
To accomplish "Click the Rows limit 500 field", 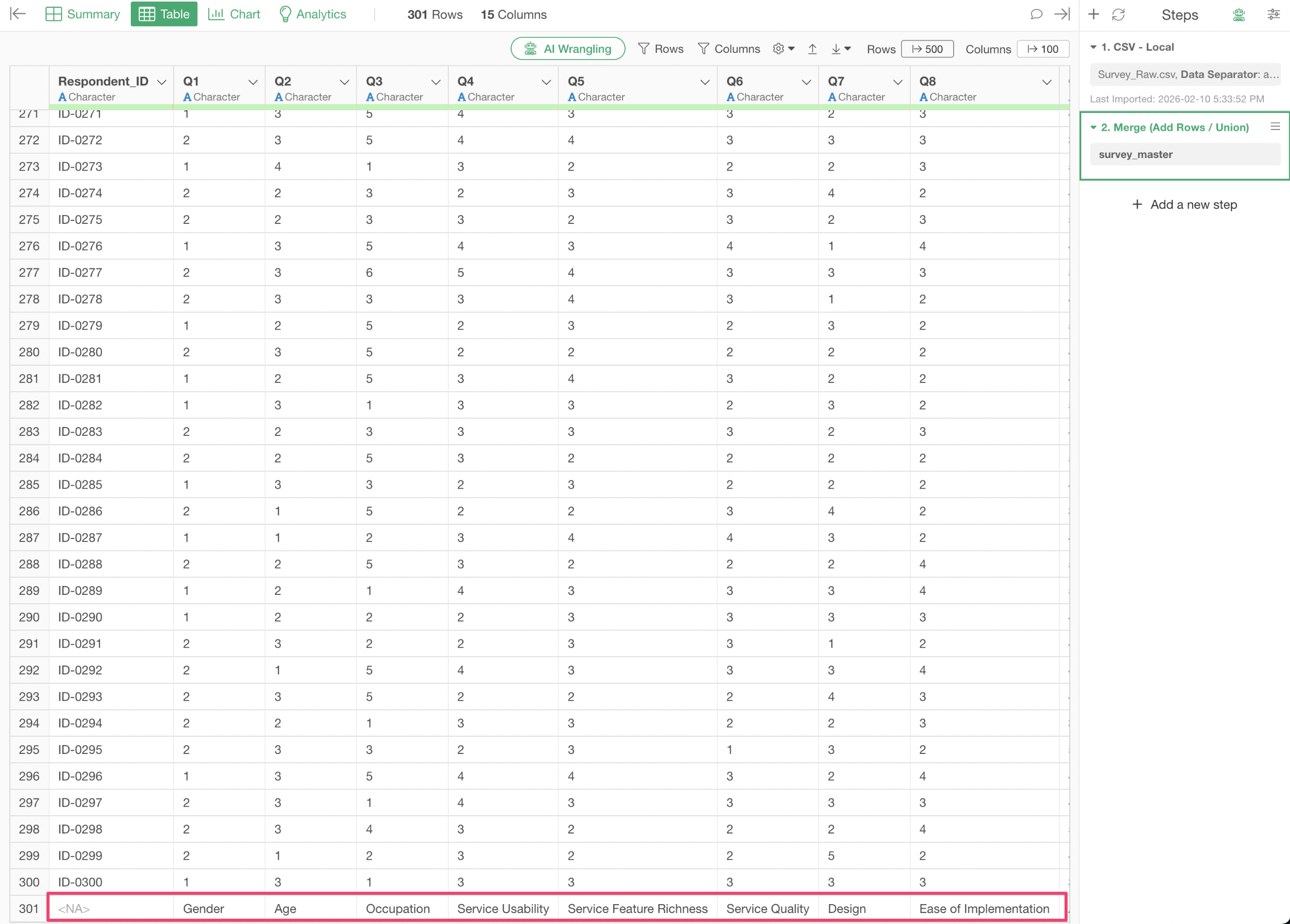I will pos(927,49).
